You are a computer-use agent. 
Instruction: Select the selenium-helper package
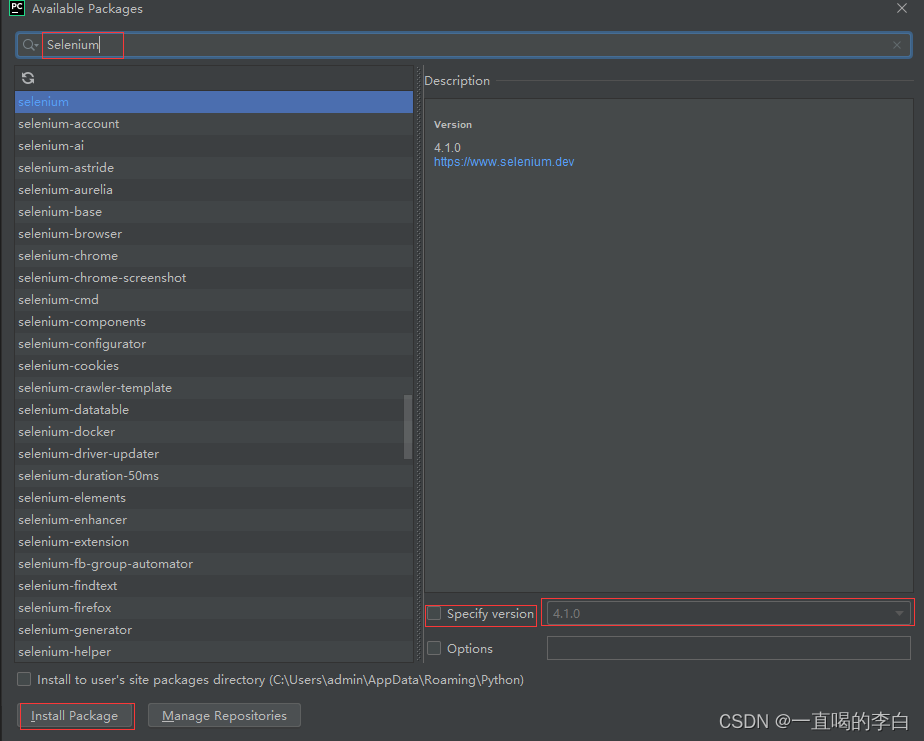[x=214, y=651]
